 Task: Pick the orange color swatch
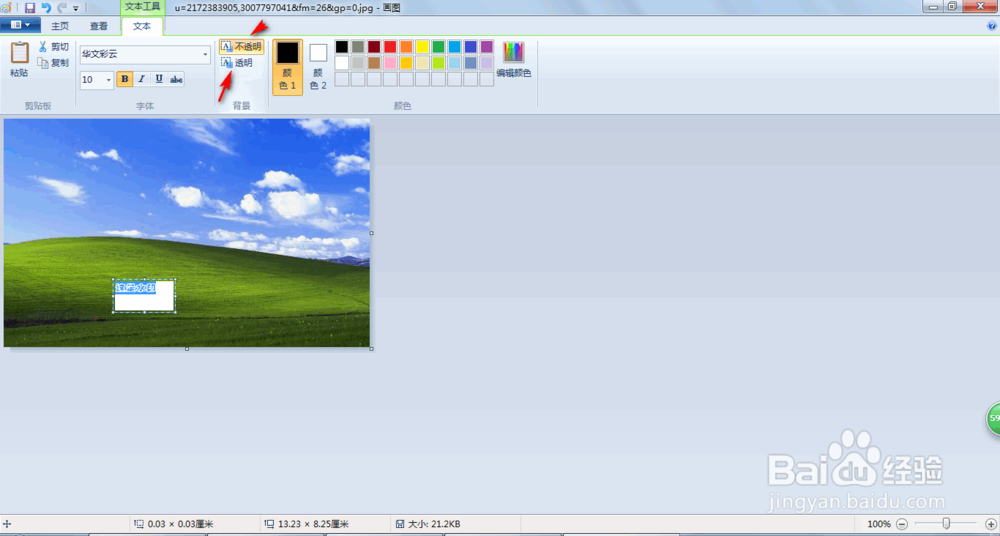[406, 47]
